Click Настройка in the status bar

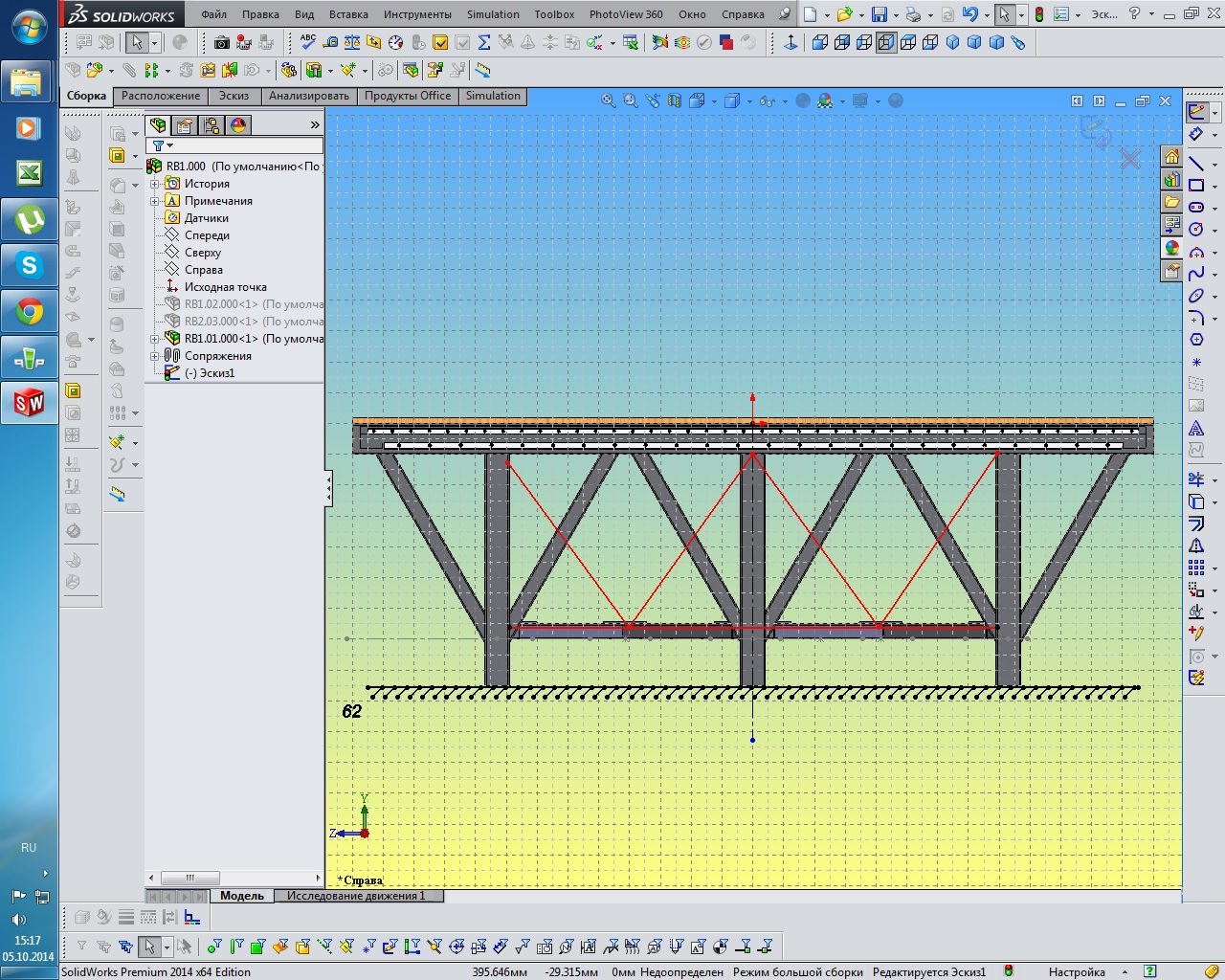click(1077, 971)
